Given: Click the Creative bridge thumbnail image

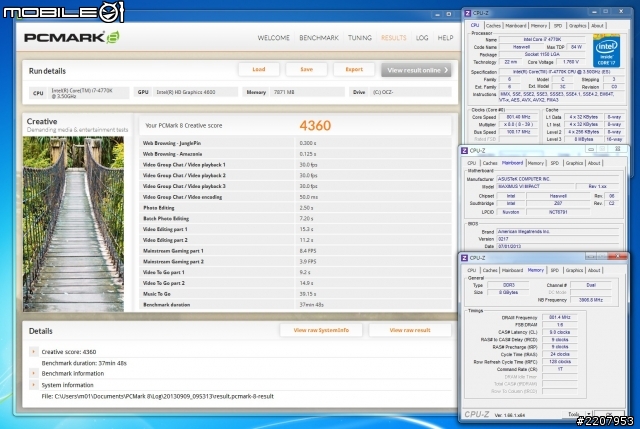Looking at the screenshot, I should point(73,224).
